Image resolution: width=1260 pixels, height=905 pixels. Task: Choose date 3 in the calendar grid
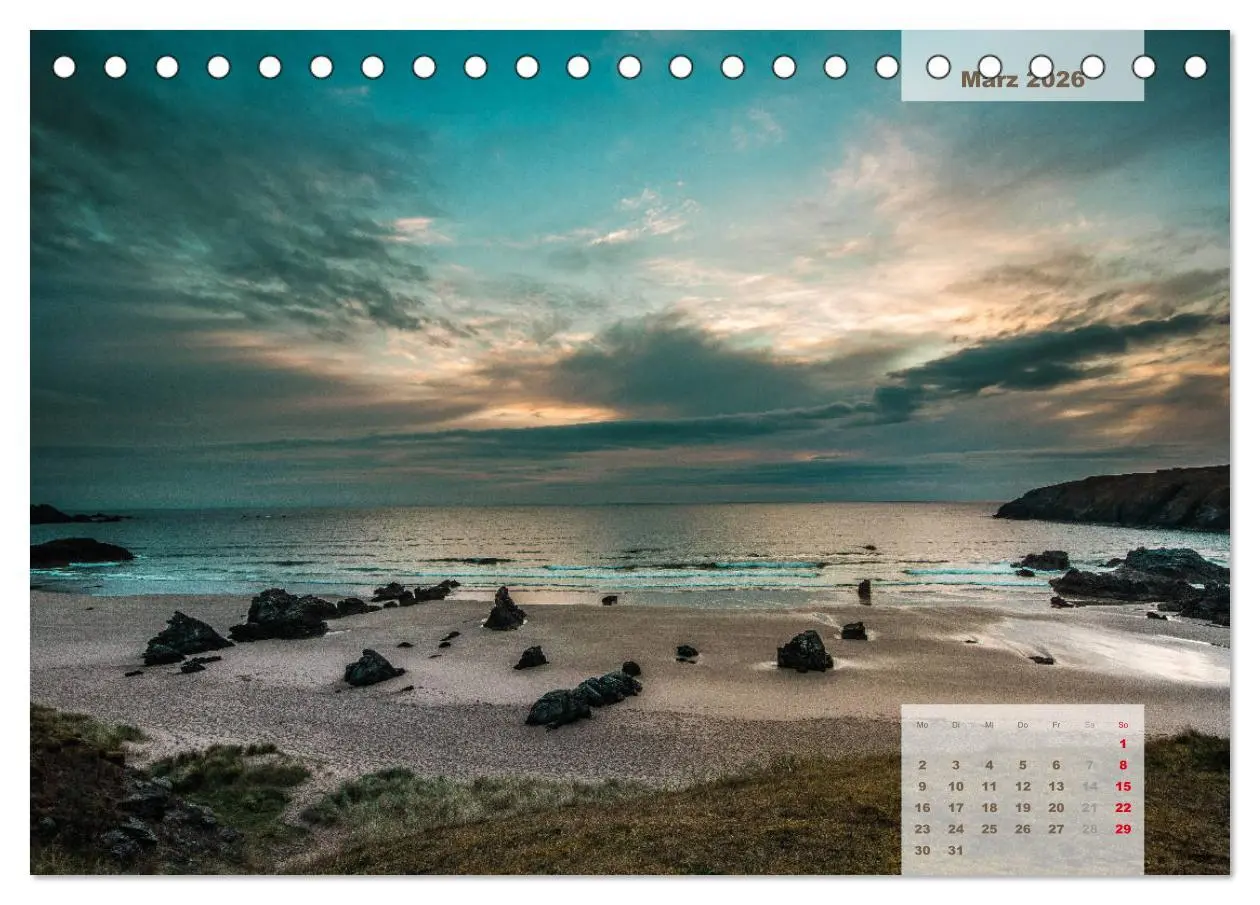coord(956,765)
